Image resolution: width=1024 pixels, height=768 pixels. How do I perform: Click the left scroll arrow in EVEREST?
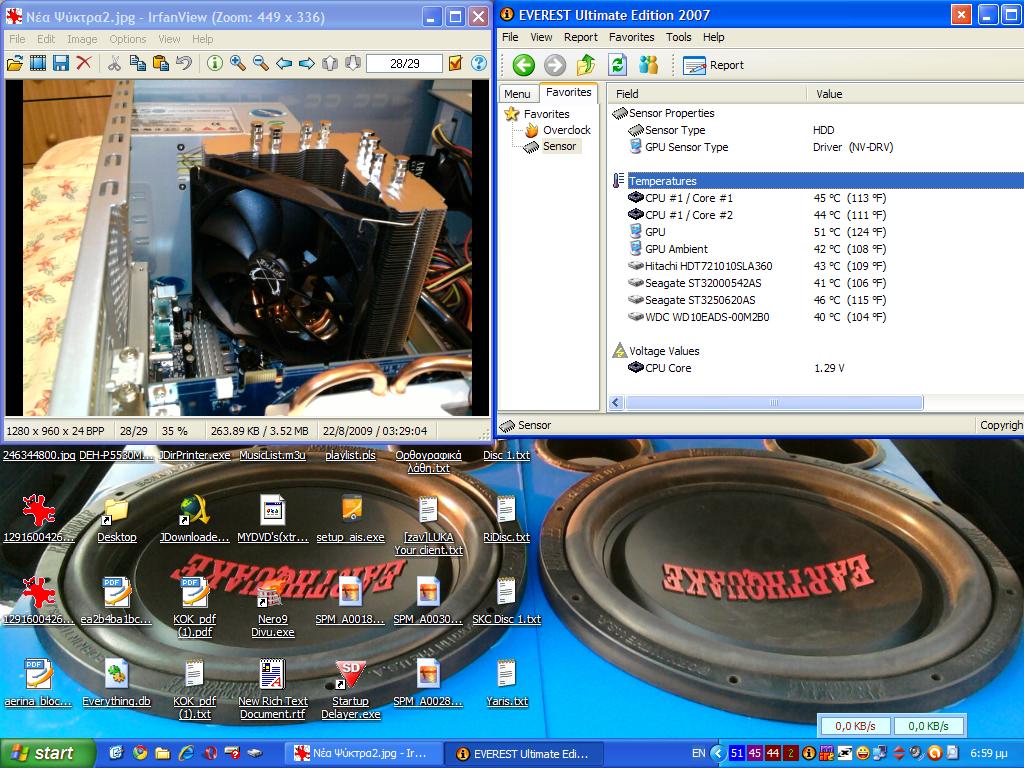point(616,402)
